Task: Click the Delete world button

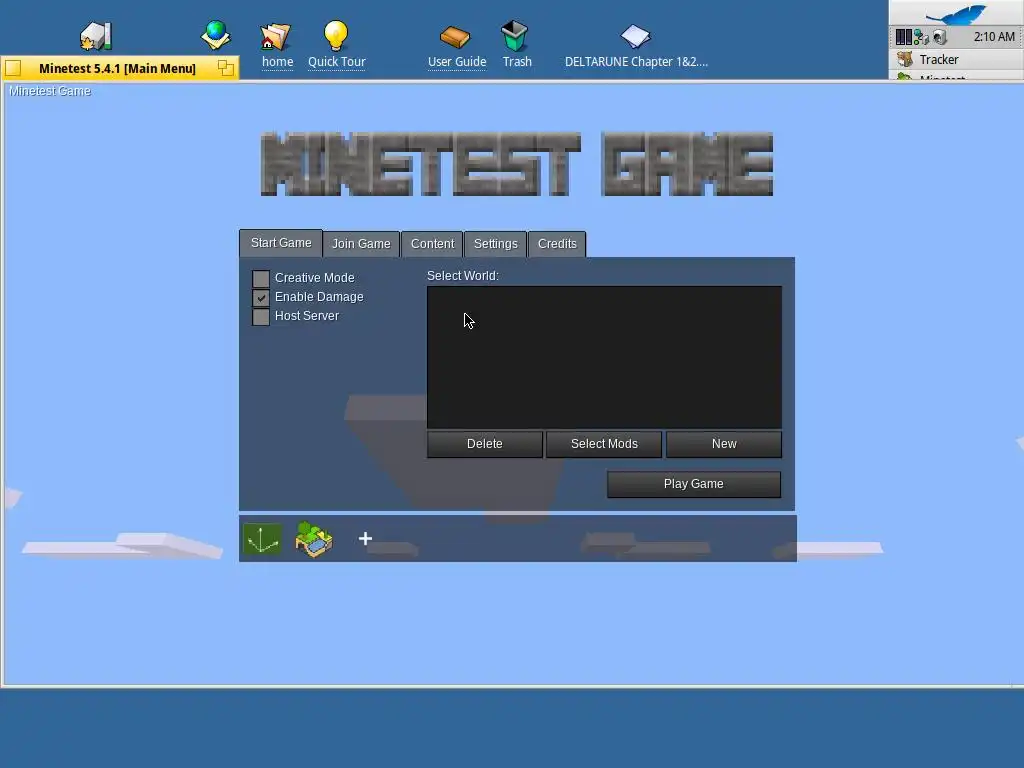Action: tap(485, 444)
